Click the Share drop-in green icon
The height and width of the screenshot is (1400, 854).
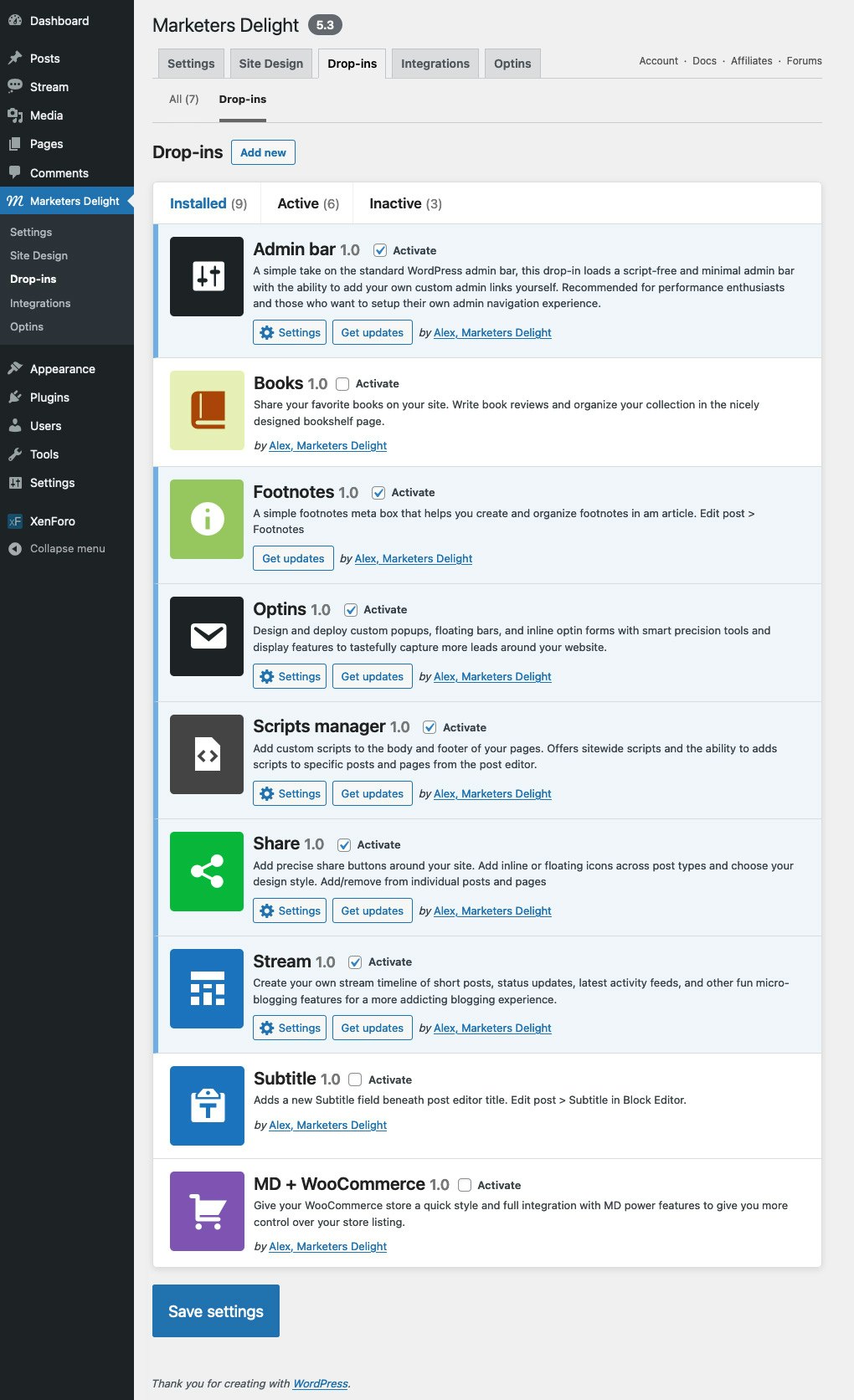tap(207, 871)
